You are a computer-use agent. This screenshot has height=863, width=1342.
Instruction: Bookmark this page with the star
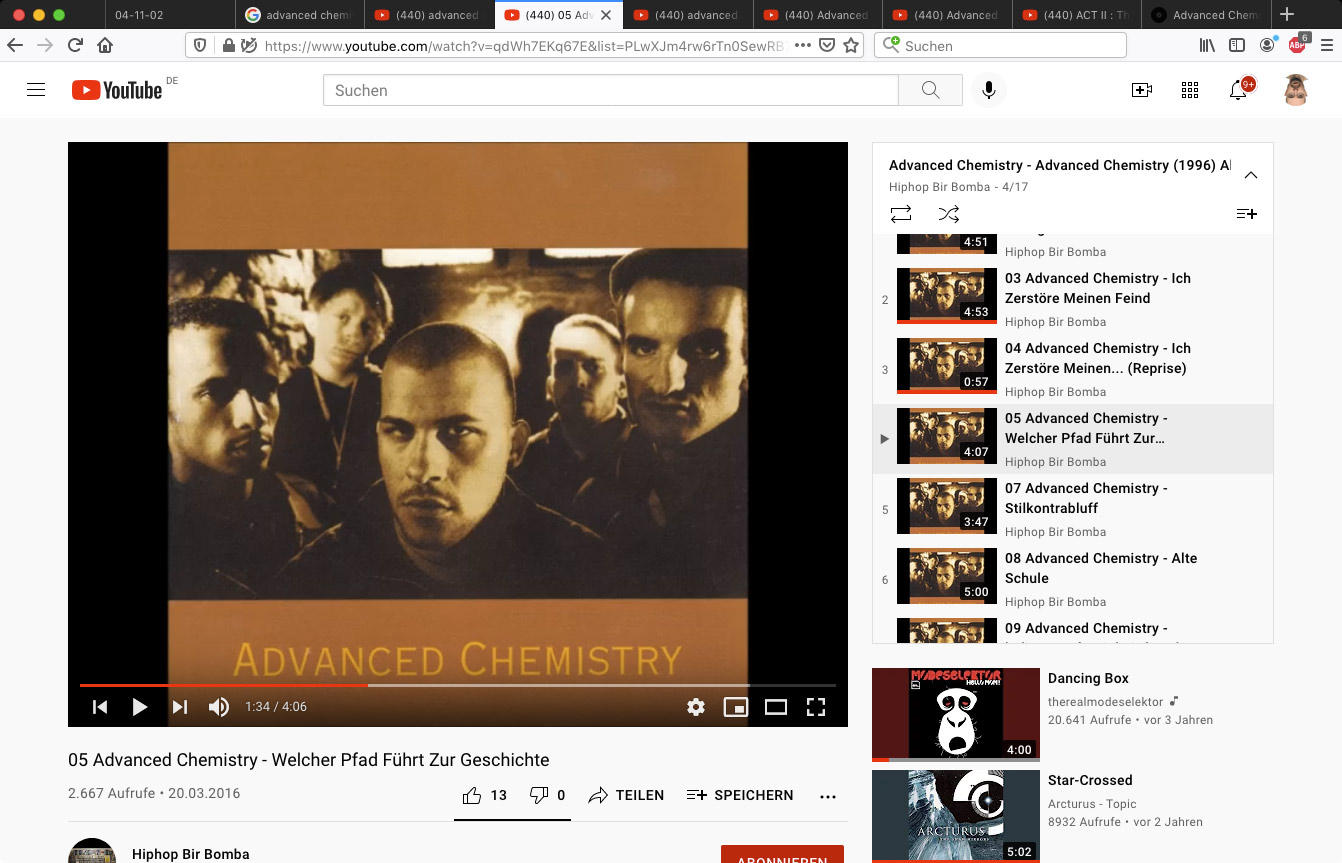click(x=851, y=45)
